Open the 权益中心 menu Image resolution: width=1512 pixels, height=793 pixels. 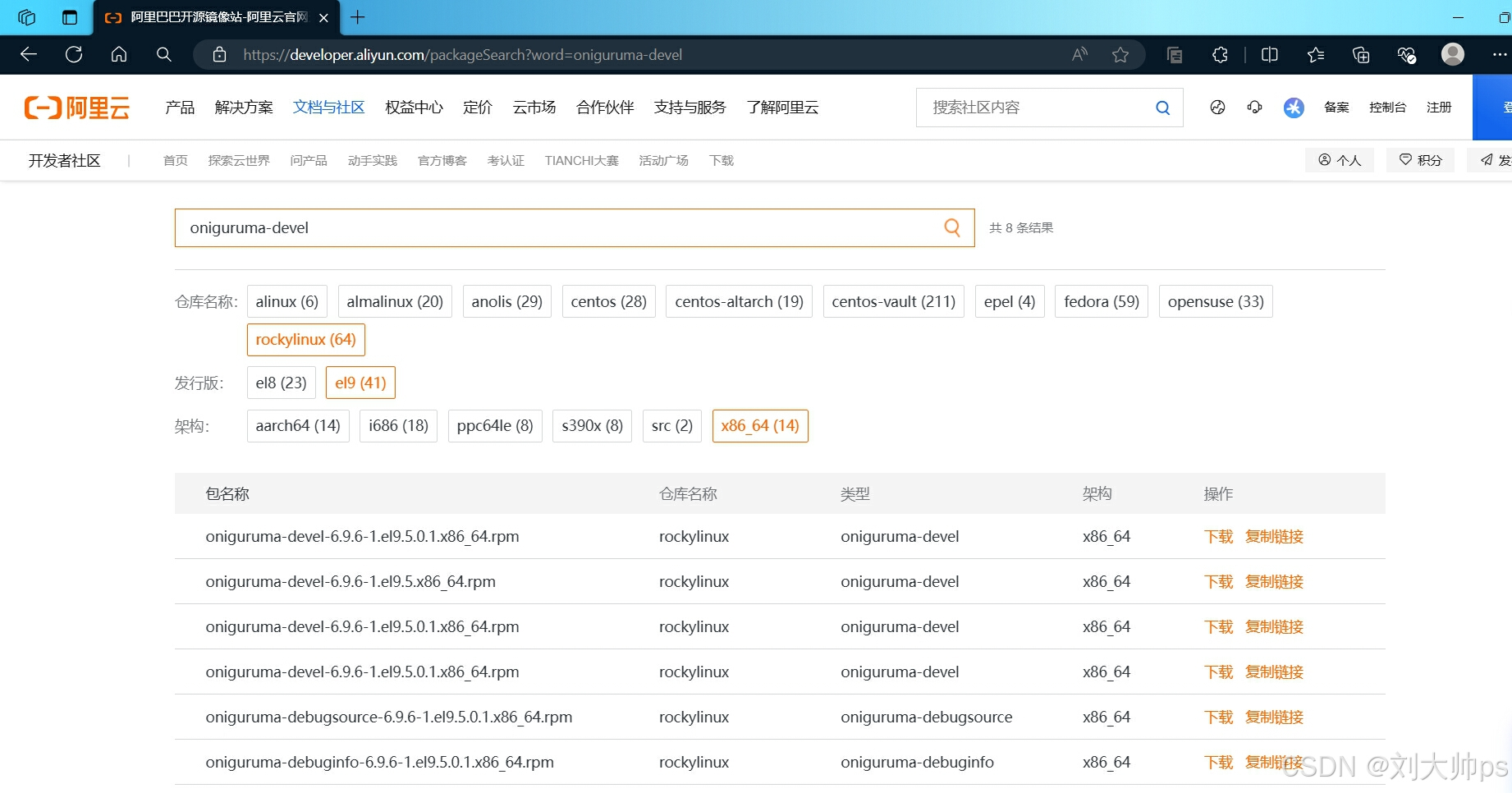pos(414,108)
